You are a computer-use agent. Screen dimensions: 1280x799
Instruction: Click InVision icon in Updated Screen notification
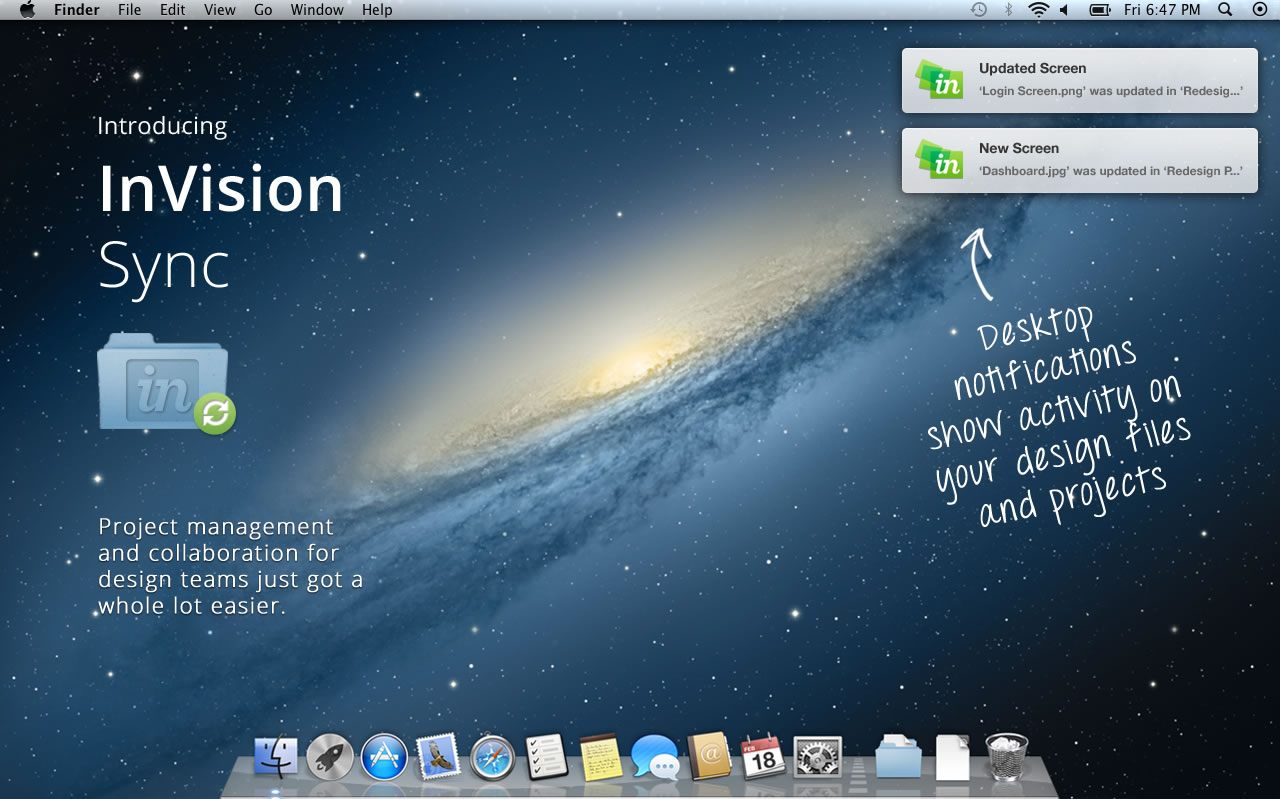[x=940, y=80]
